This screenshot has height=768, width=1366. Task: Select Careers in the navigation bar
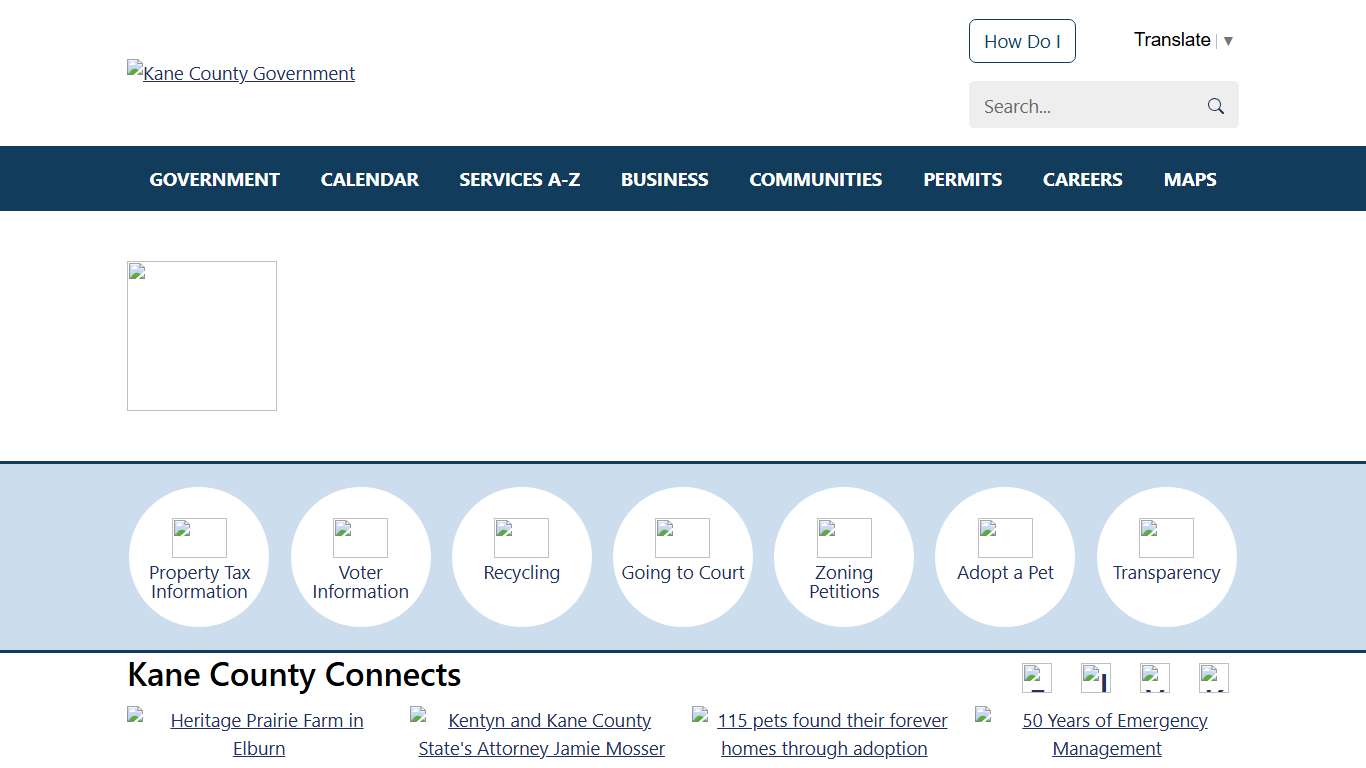1082,180
